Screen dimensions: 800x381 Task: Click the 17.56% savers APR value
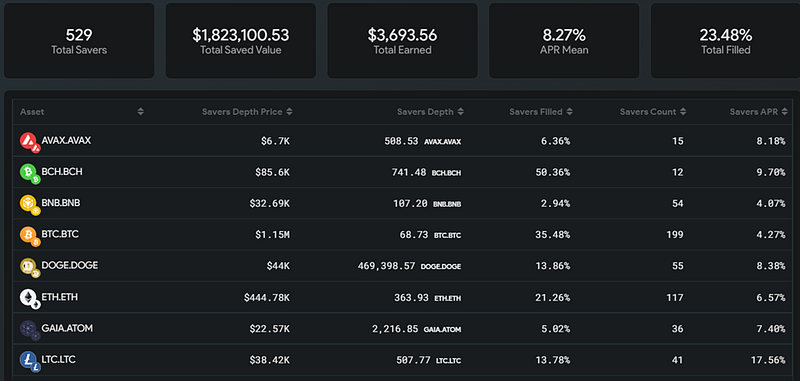pos(768,361)
